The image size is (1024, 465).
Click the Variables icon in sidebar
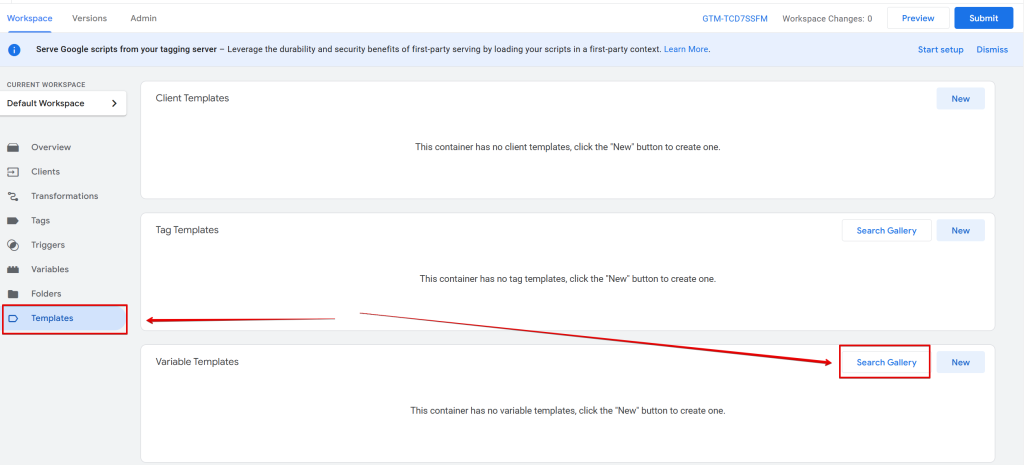pos(13,270)
